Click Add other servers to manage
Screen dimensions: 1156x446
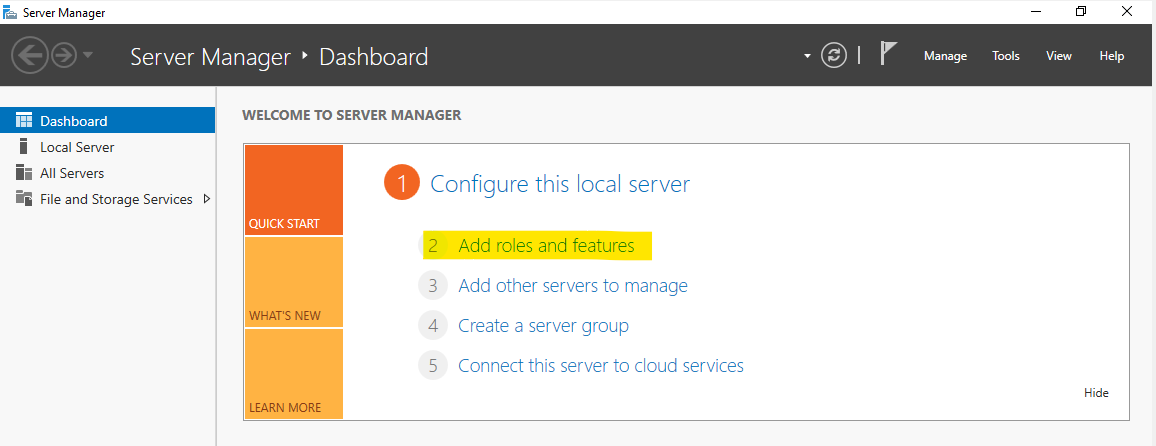coord(572,286)
